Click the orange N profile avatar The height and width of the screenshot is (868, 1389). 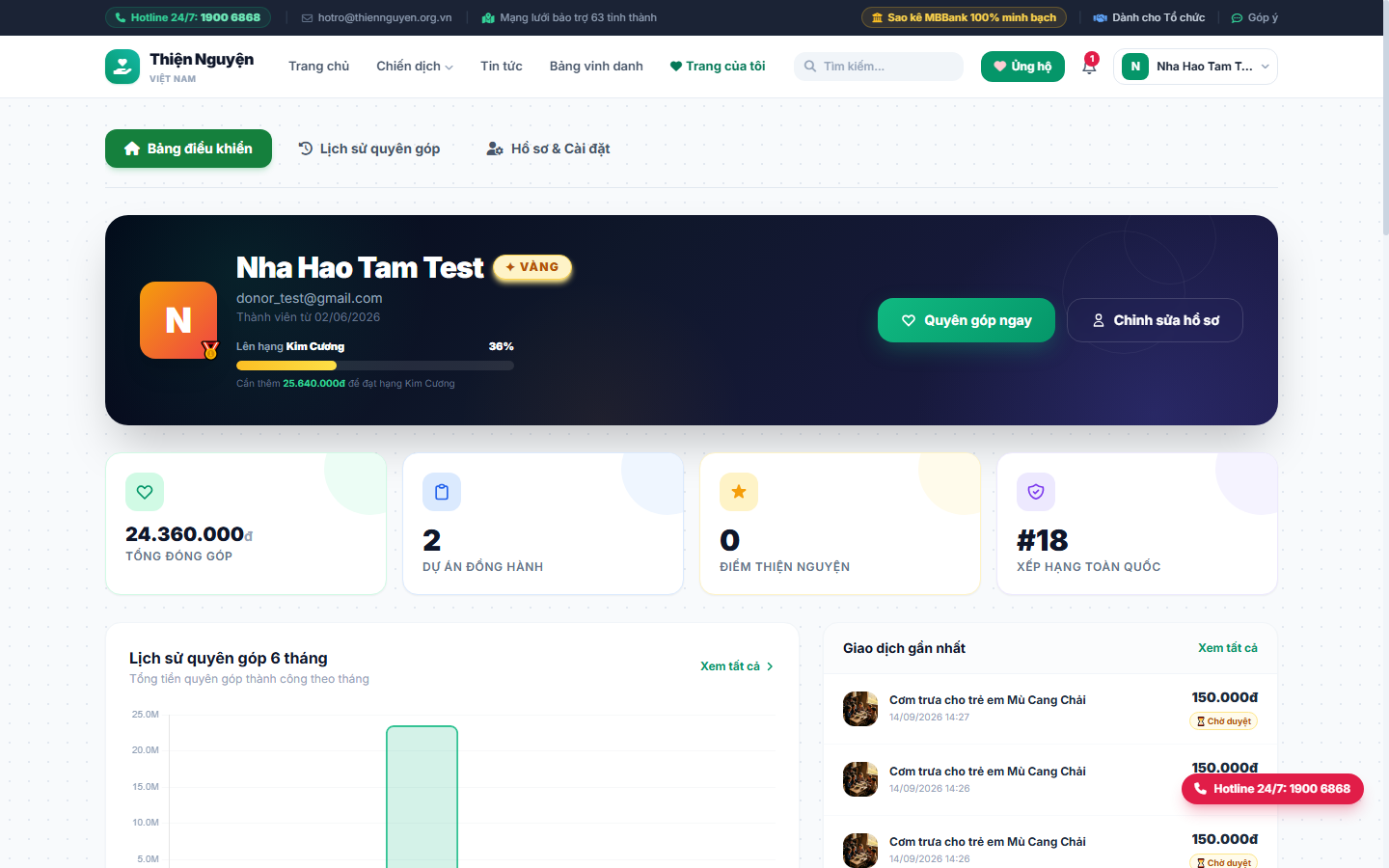click(x=178, y=320)
